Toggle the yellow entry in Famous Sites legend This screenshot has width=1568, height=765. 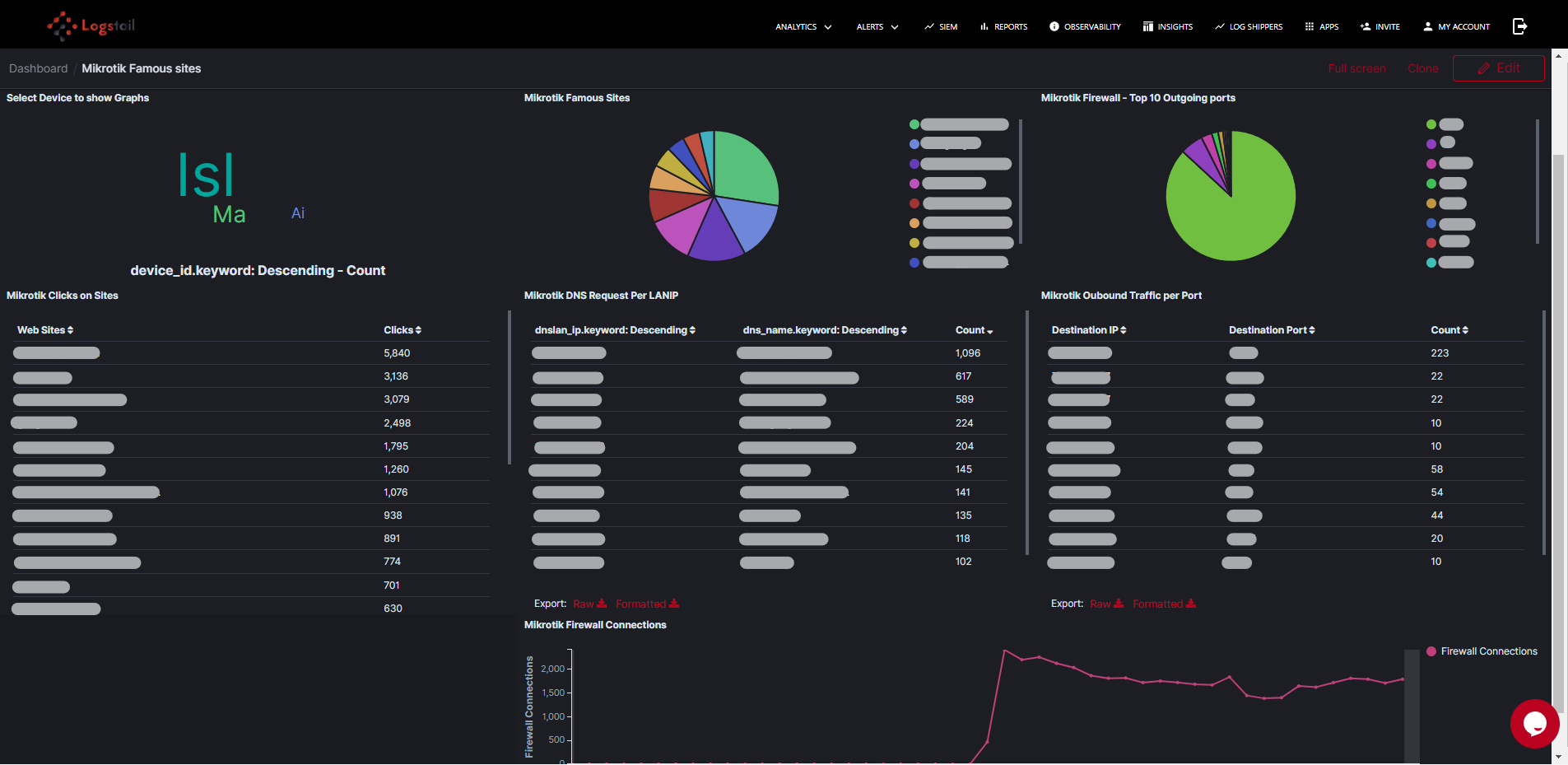tap(961, 243)
